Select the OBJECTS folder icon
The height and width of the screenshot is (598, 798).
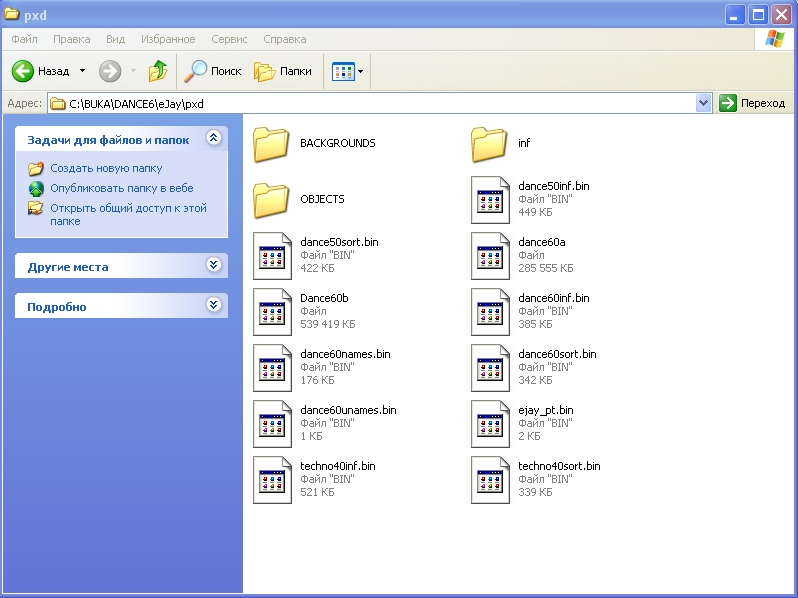(271, 201)
